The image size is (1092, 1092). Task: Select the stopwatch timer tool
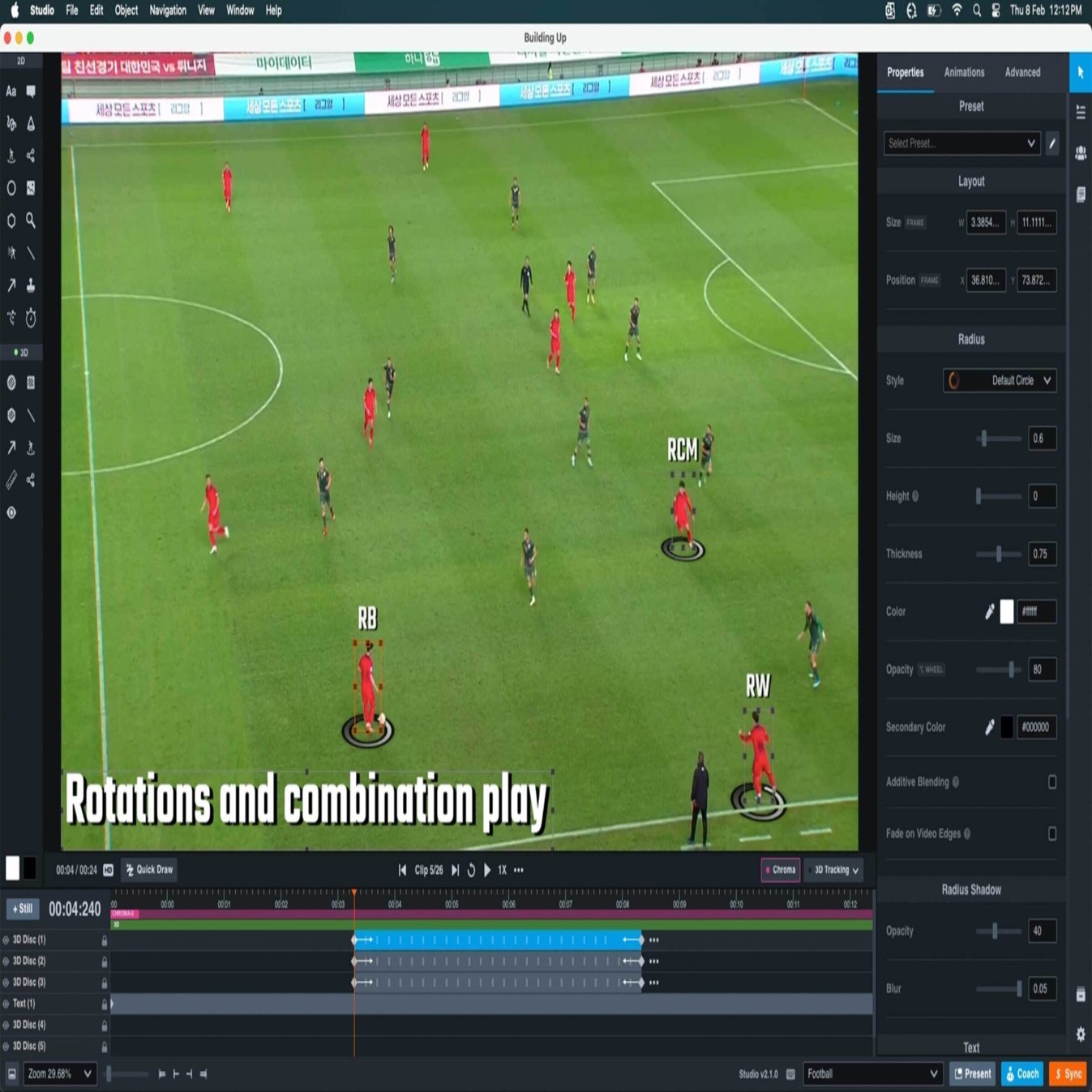30,319
